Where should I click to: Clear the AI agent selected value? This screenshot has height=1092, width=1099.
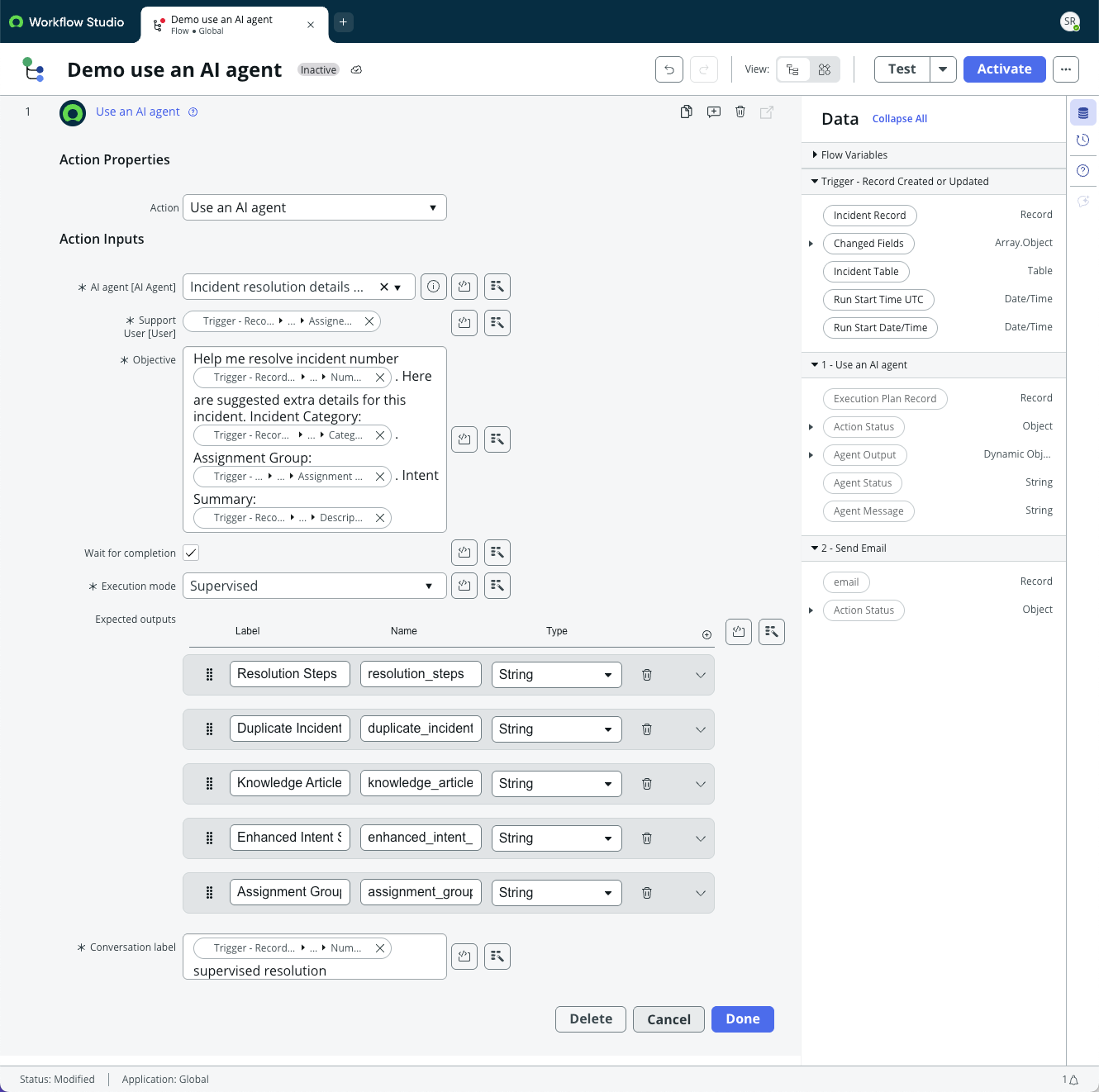[x=384, y=287]
